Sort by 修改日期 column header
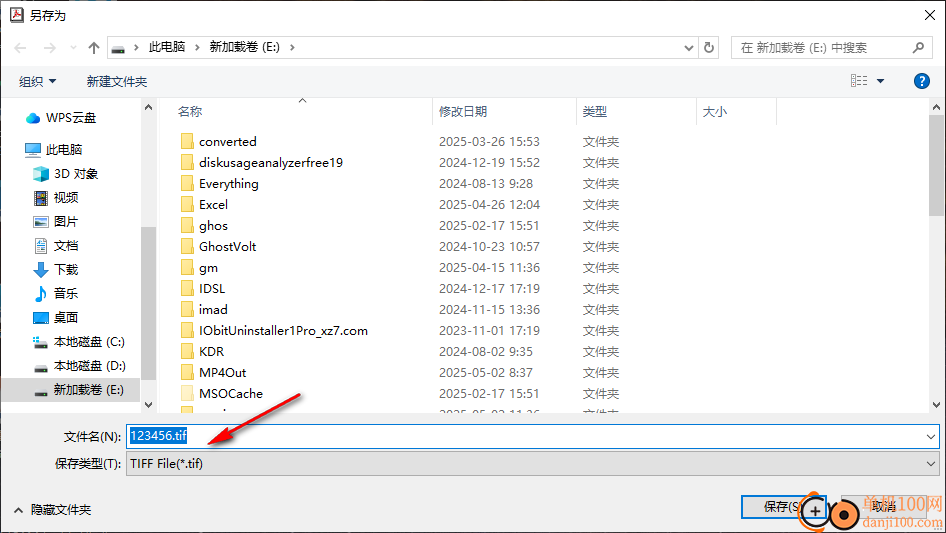The image size is (946, 533). click(x=463, y=112)
